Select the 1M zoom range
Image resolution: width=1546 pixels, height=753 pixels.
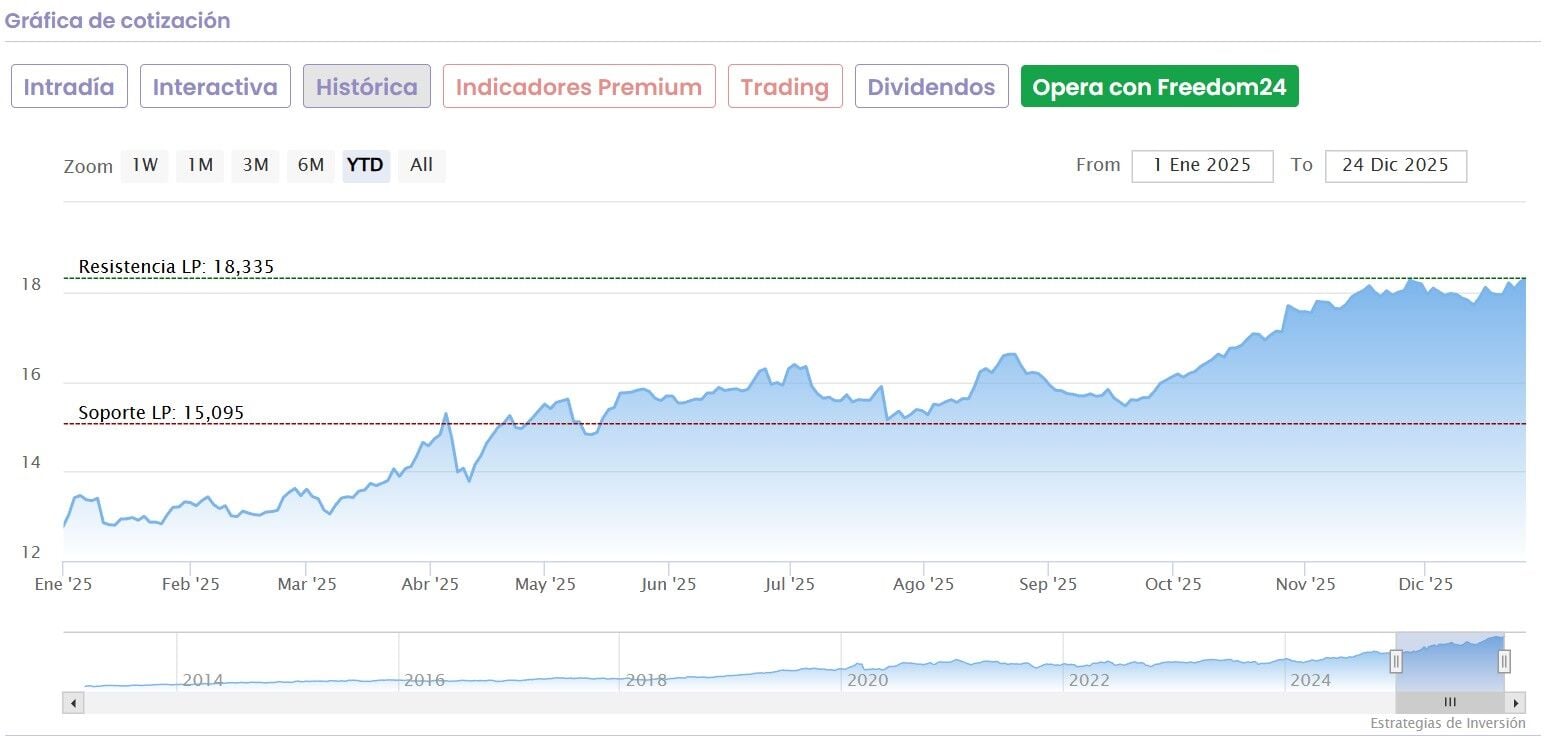pyautogui.click(x=200, y=166)
